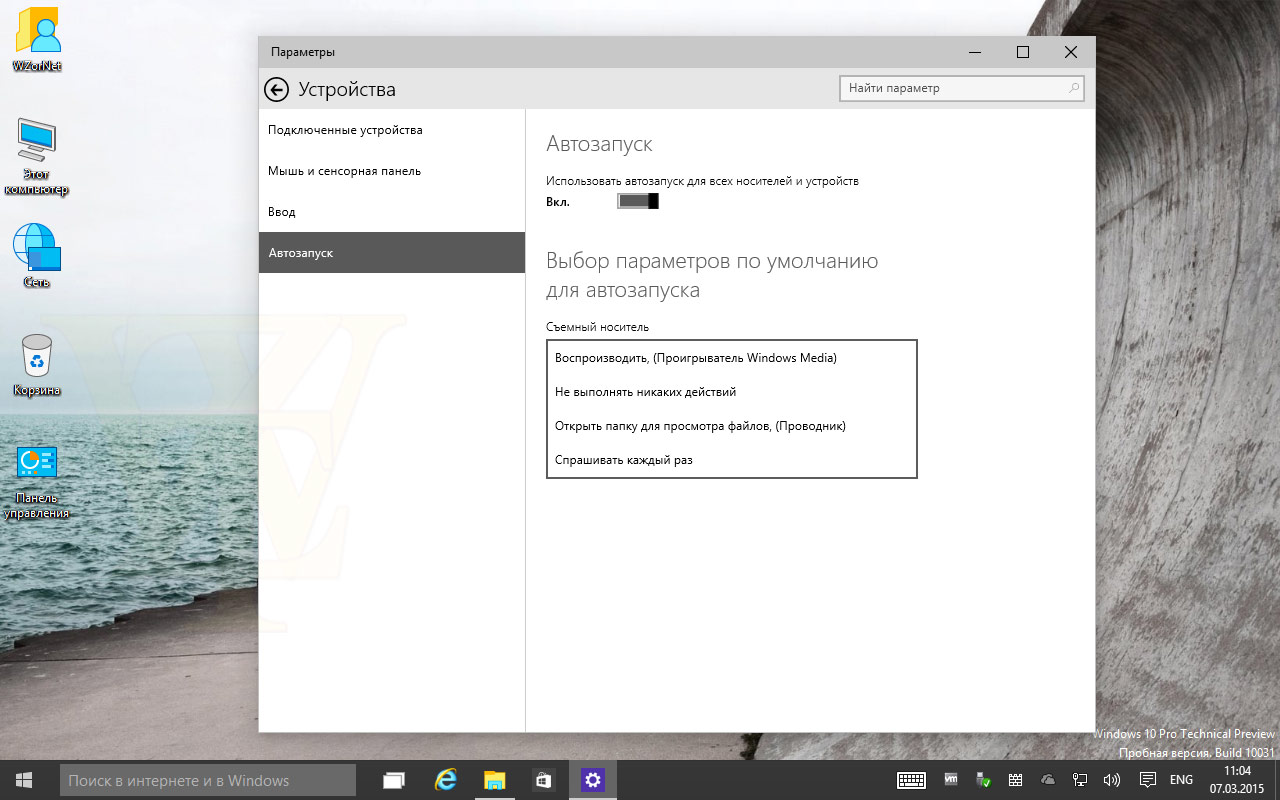Open Подключенные устройства section

(x=392, y=130)
